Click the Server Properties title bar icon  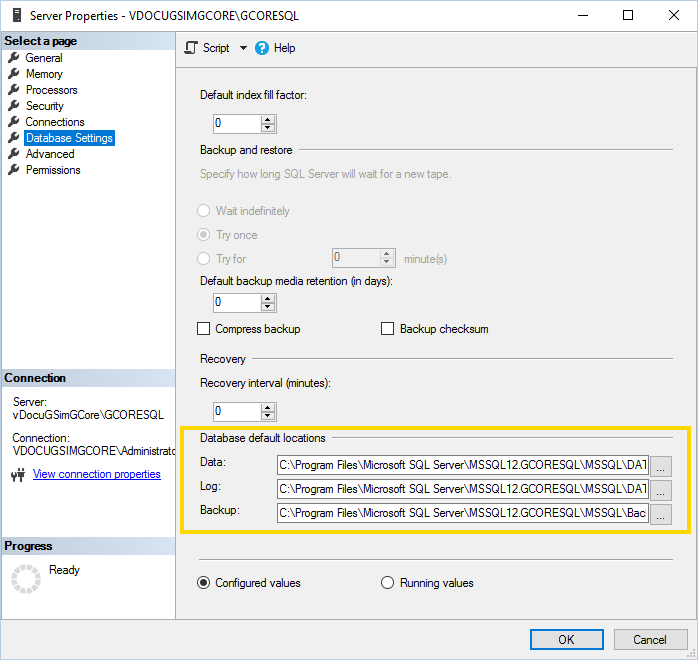click(x=14, y=15)
